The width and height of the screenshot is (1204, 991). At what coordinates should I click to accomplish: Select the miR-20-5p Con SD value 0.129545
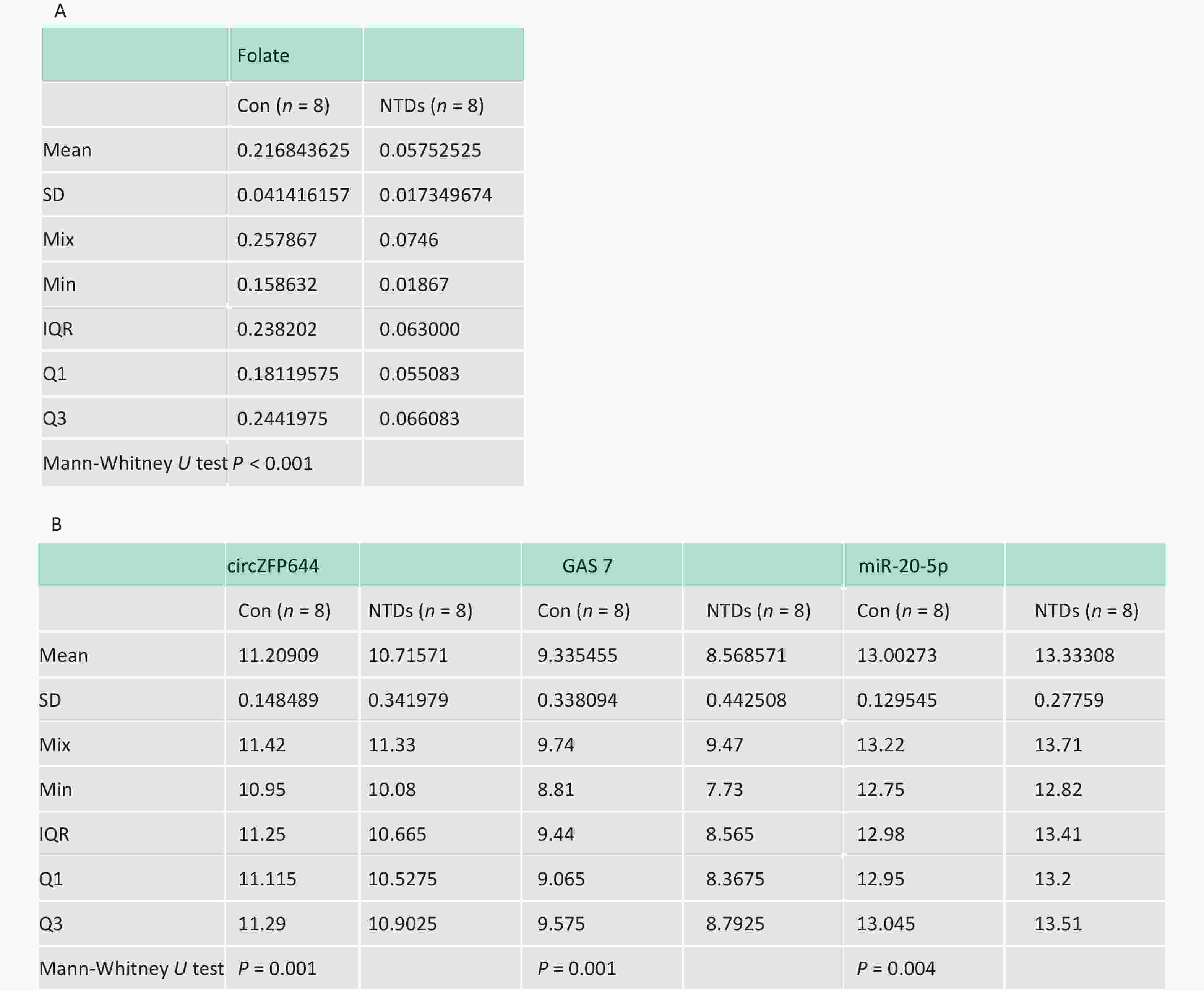click(x=896, y=700)
